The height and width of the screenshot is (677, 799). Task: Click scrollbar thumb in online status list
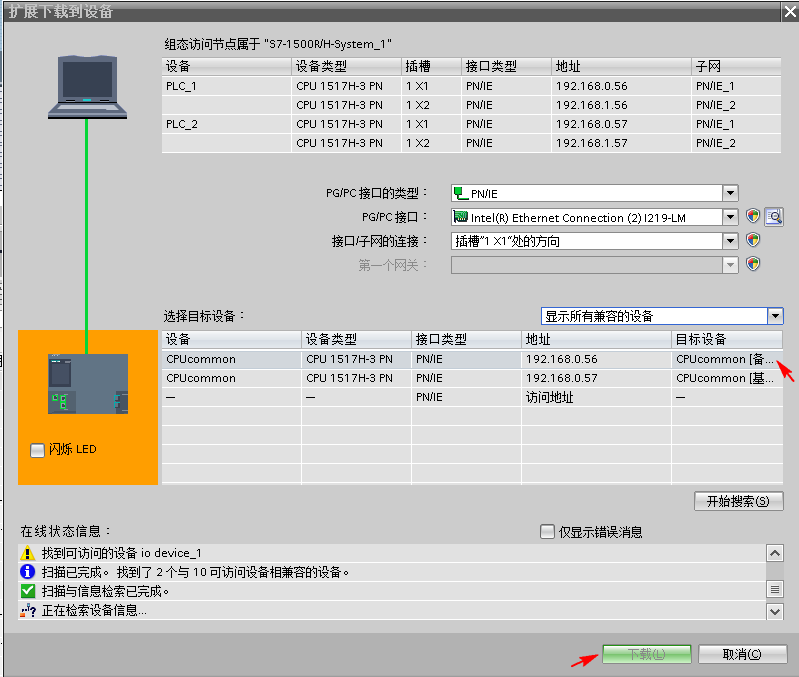pos(775,589)
